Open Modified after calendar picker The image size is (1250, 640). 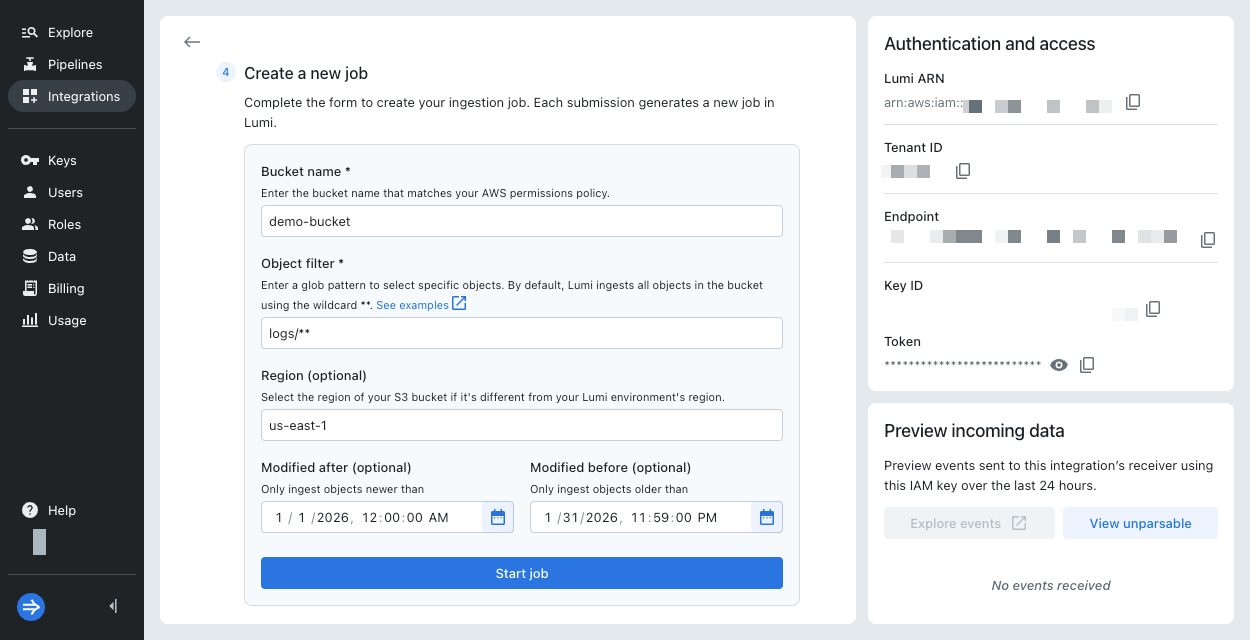pyautogui.click(x=497, y=517)
